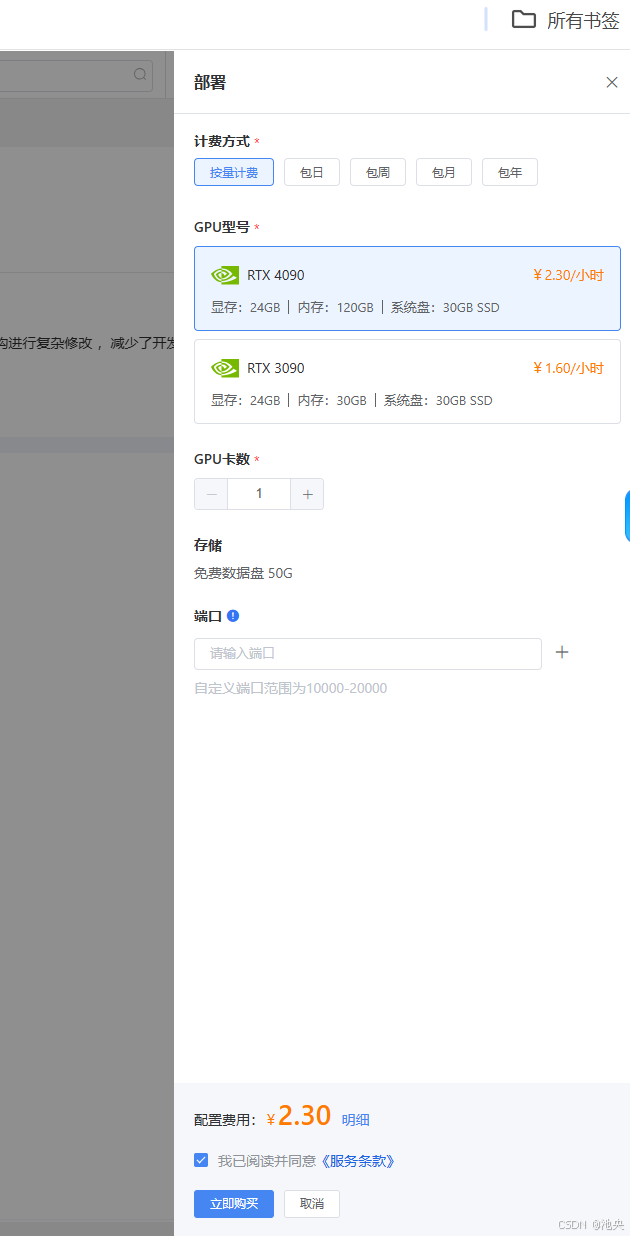Click the 内存：30GB spec text
This screenshot has width=630, height=1236.
pyautogui.click(x=332, y=400)
